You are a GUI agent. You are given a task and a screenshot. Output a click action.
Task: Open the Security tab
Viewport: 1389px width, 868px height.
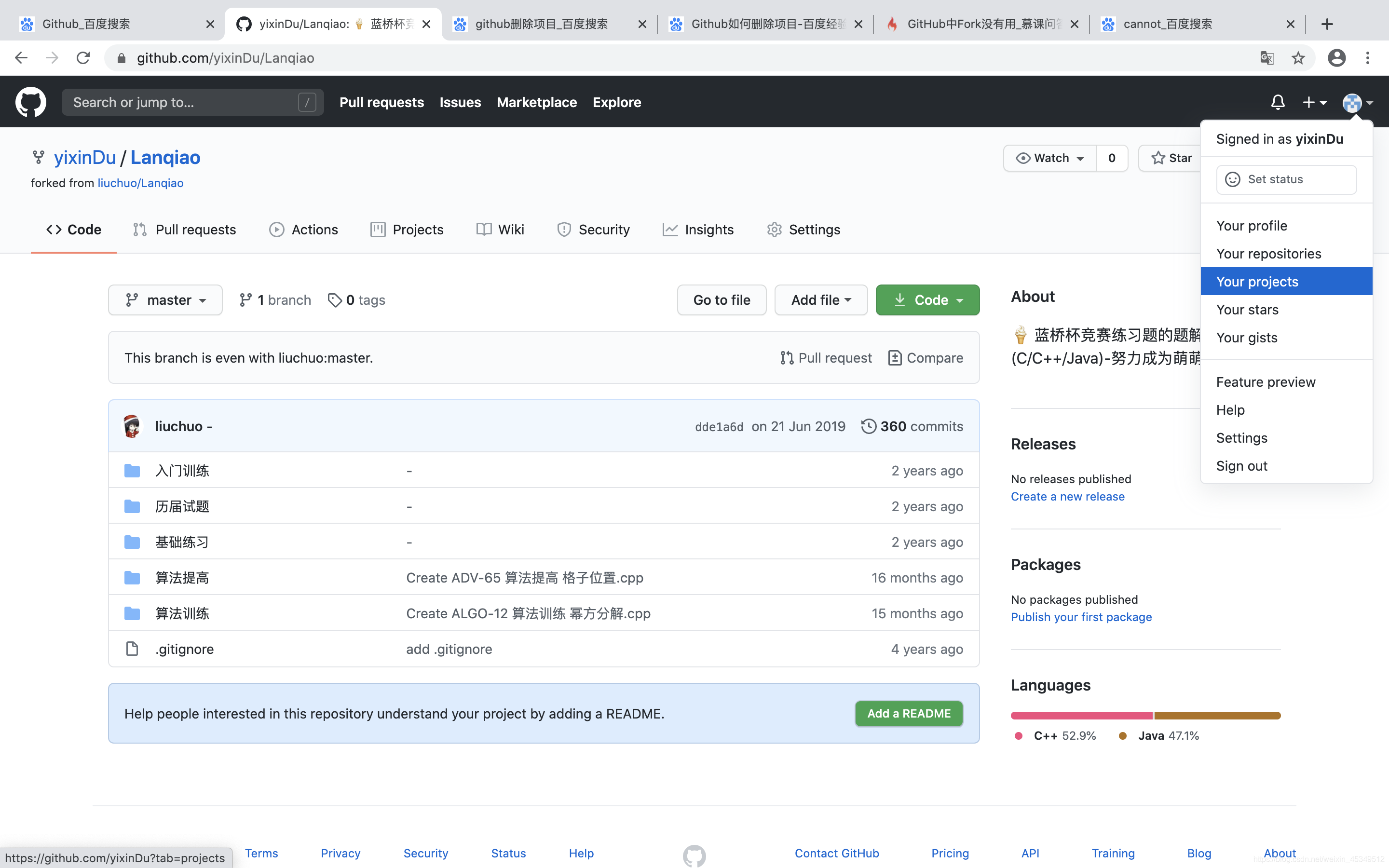click(593, 230)
